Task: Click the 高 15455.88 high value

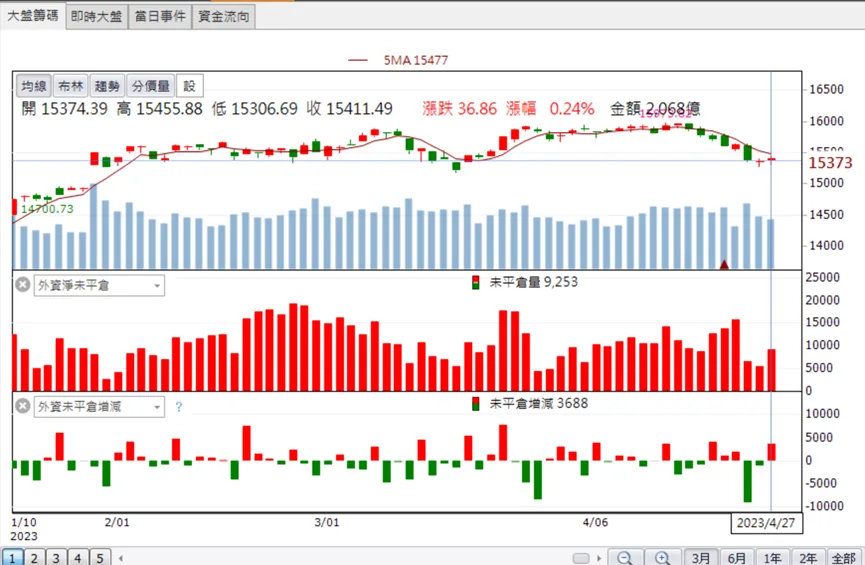Action: [159, 108]
